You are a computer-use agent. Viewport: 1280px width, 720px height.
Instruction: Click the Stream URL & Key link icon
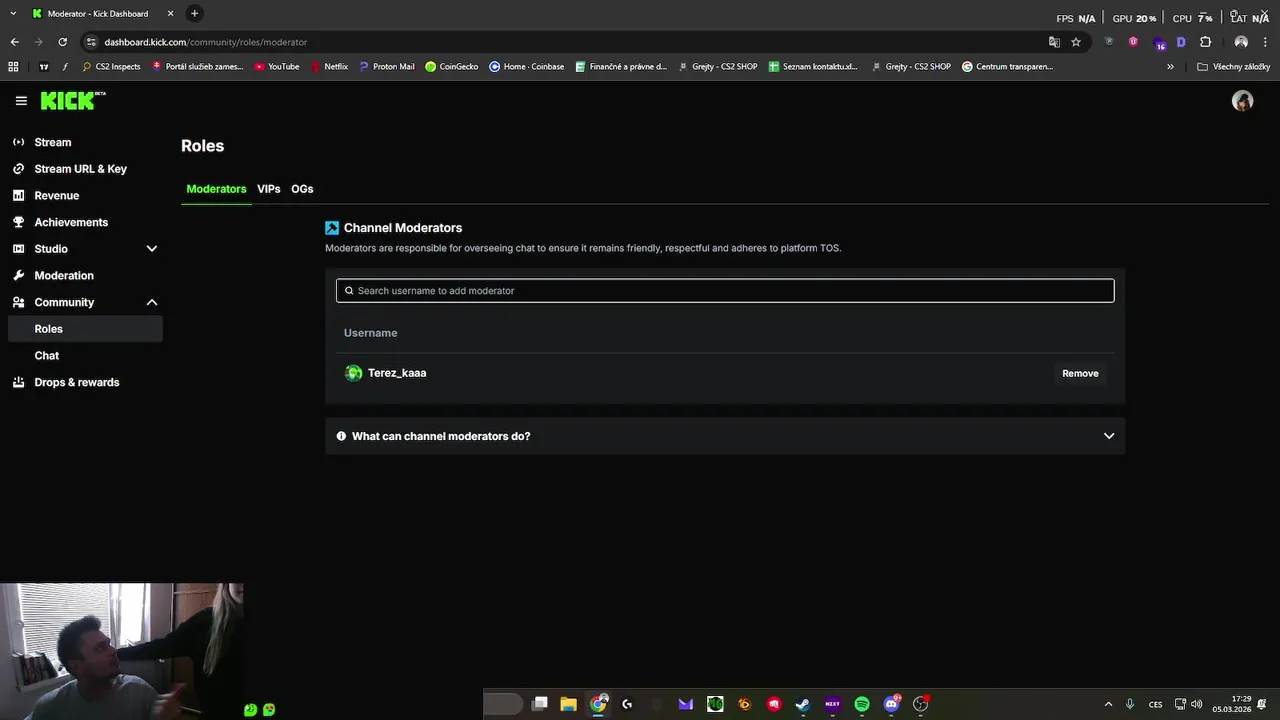18,169
